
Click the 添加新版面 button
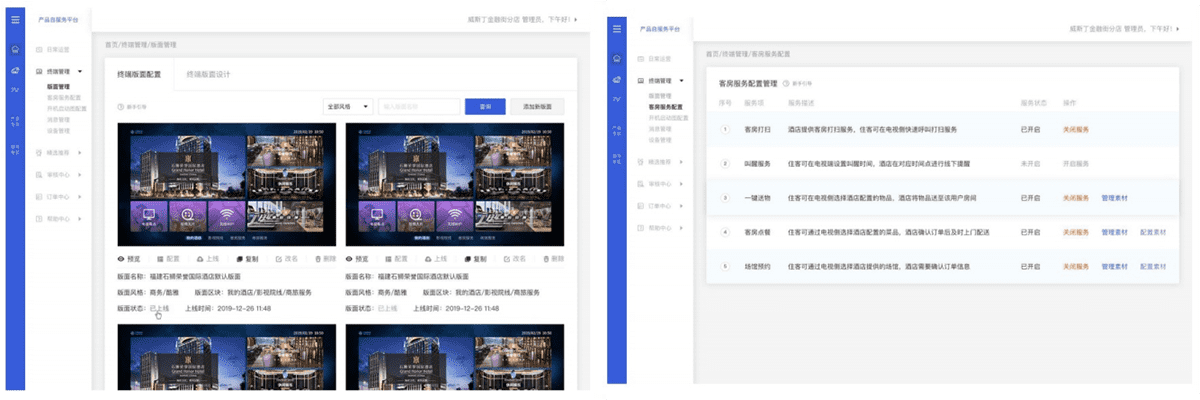537,106
